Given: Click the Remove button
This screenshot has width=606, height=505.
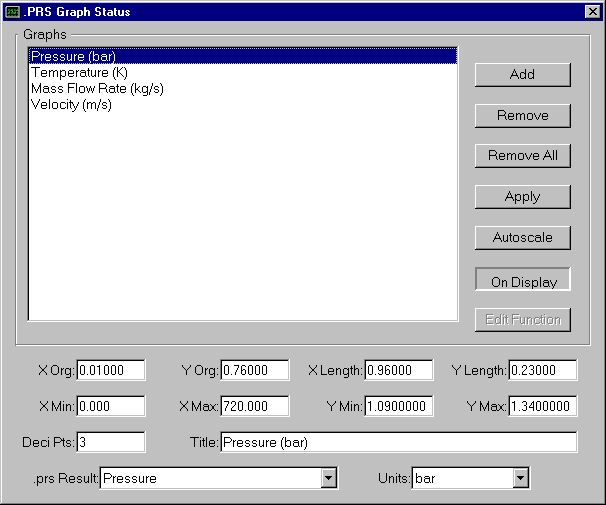Looking at the screenshot, I should click(x=523, y=116).
